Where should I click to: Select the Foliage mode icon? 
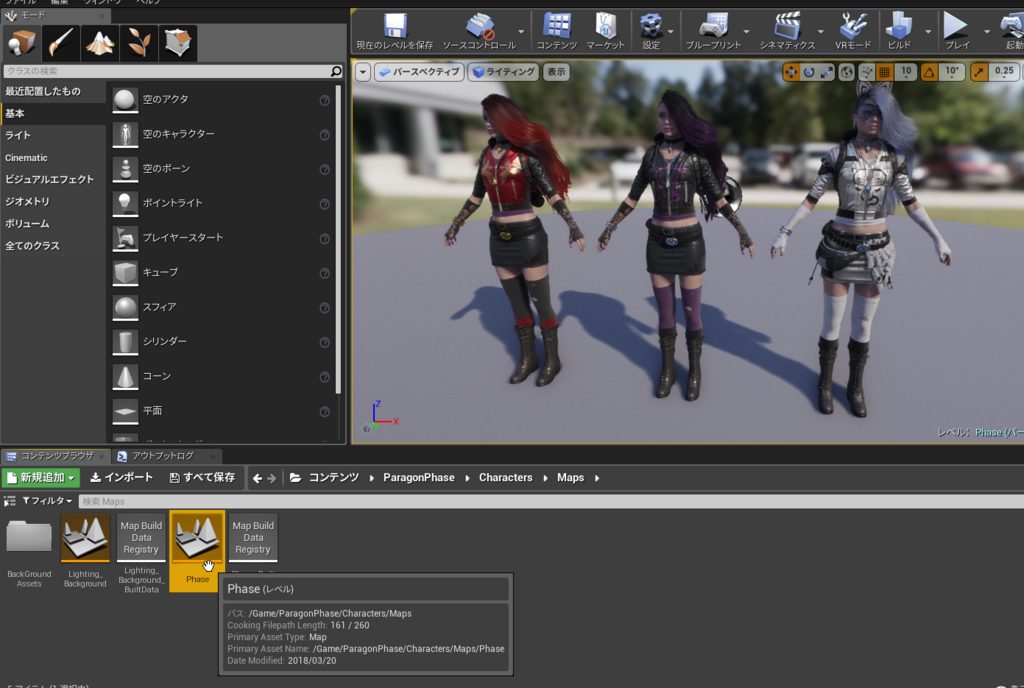(x=138, y=43)
